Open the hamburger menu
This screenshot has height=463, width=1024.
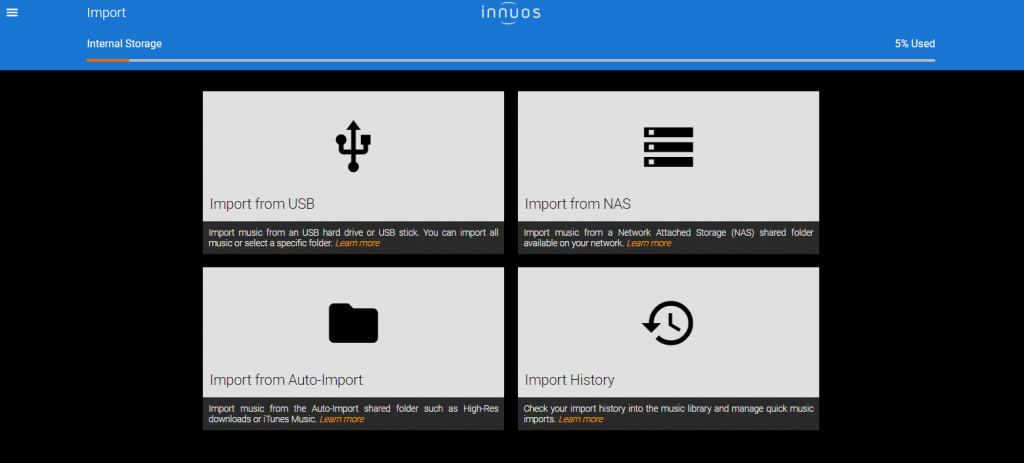pyautogui.click(x=12, y=12)
